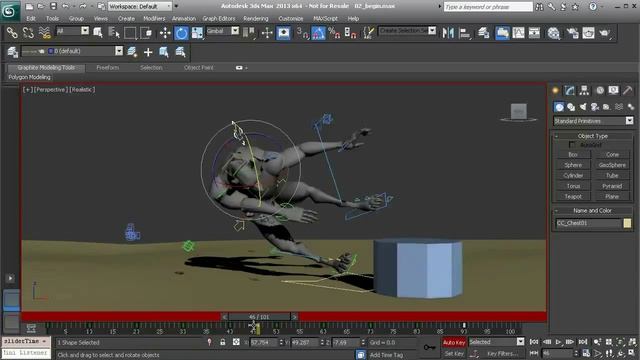
Task: Activate Select and Rotate tool
Action: click(x=181, y=33)
